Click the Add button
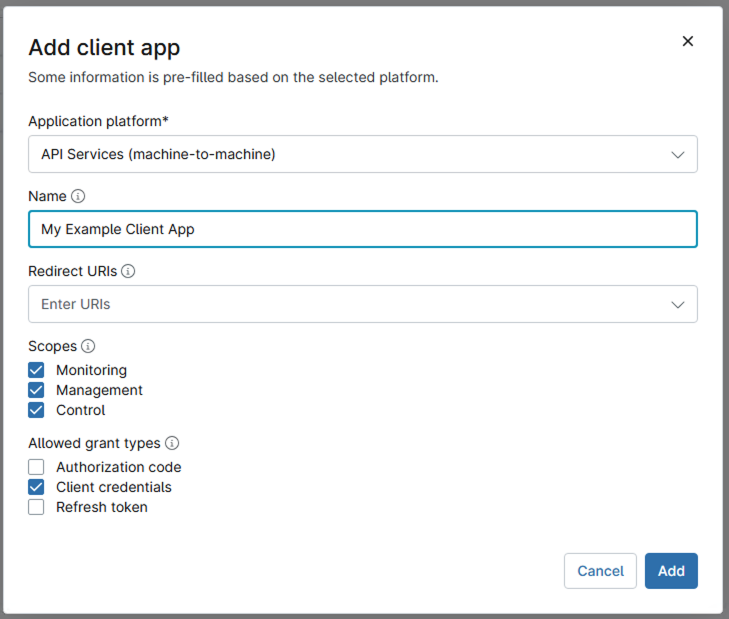The image size is (729, 619). [671, 571]
